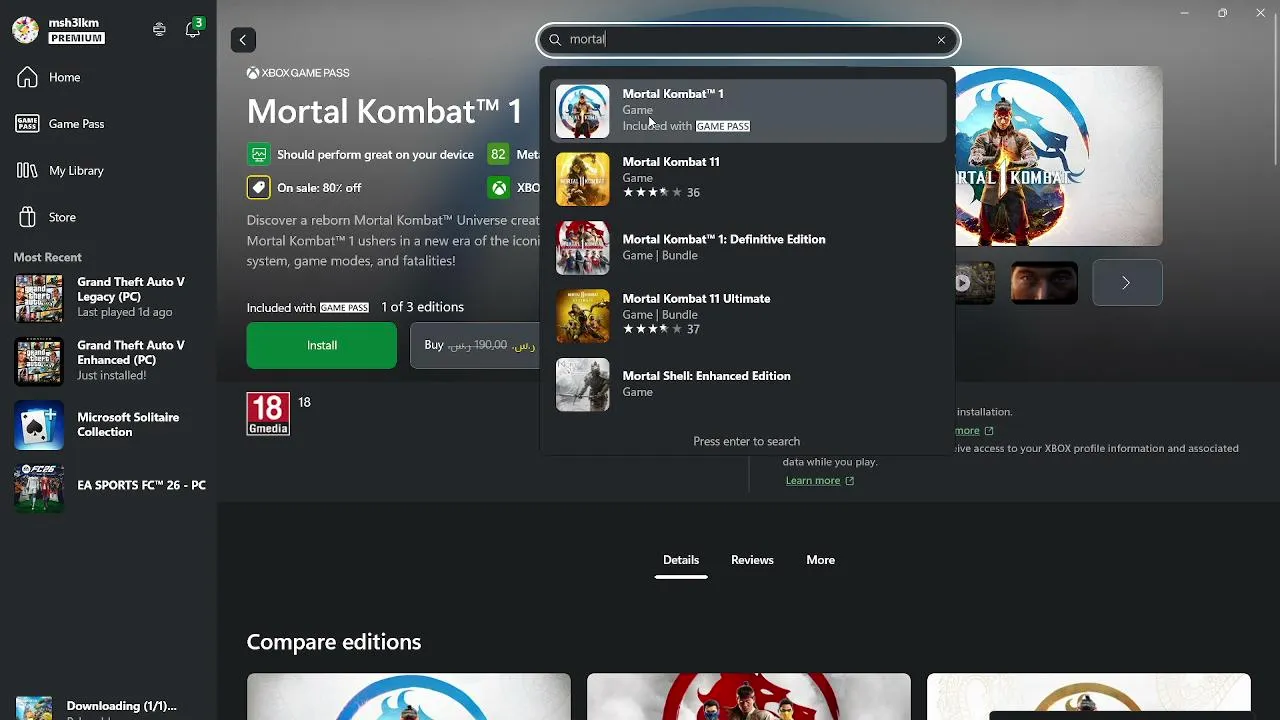Install Mortal Kombat 1 with the green button
This screenshot has width=1280, height=720.
coord(322,345)
